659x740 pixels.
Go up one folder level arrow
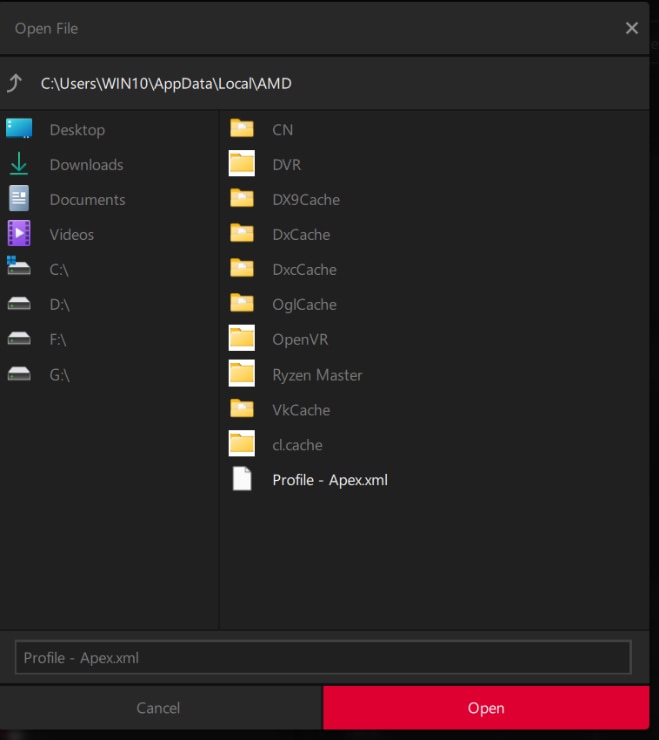coord(15,83)
